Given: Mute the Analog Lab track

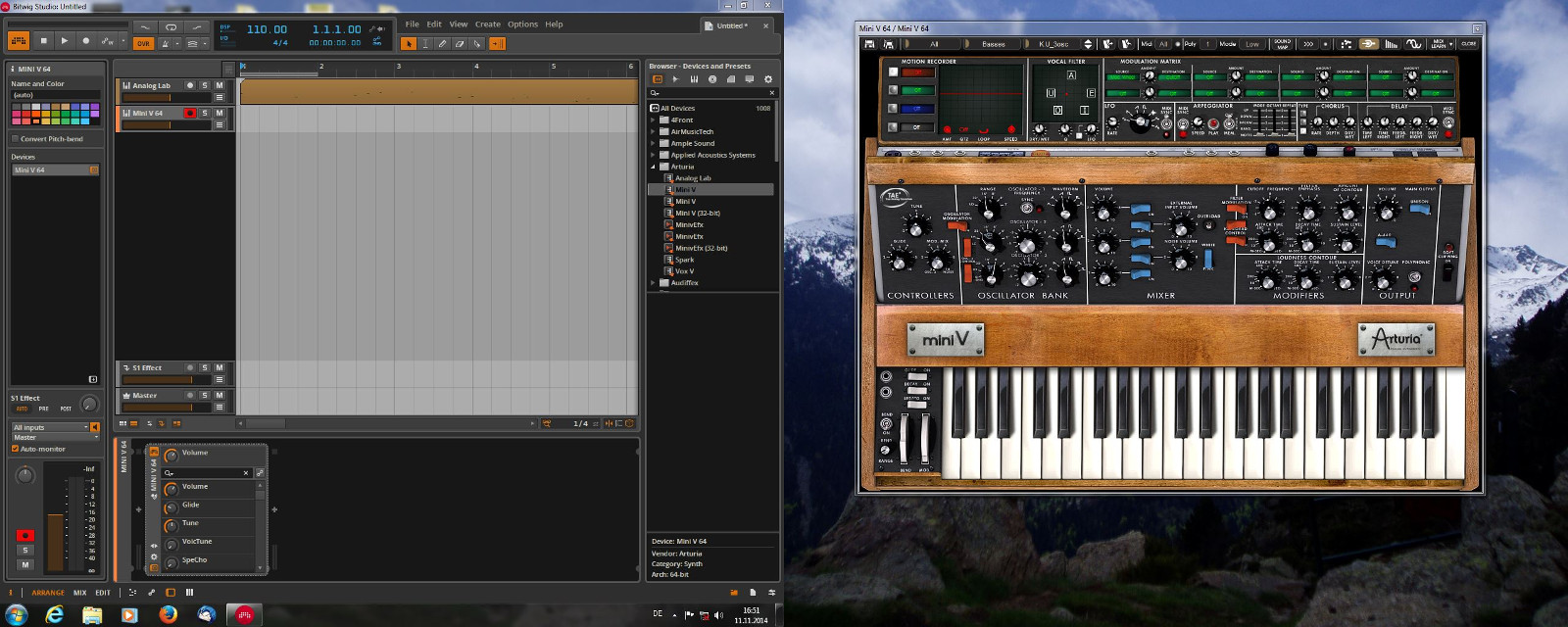Looking at the screenshot, I should point(220,85).
